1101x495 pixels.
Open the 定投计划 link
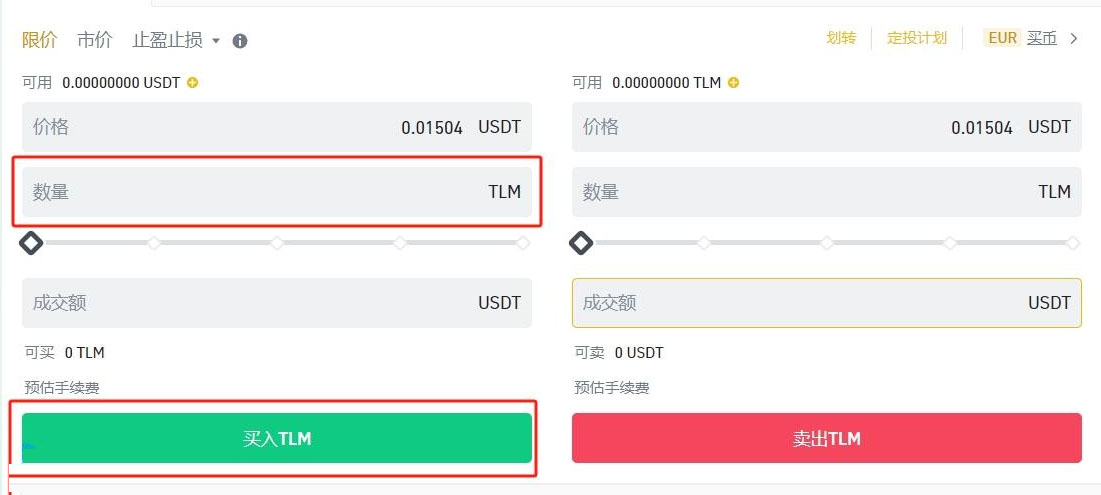tap(916, 38)
